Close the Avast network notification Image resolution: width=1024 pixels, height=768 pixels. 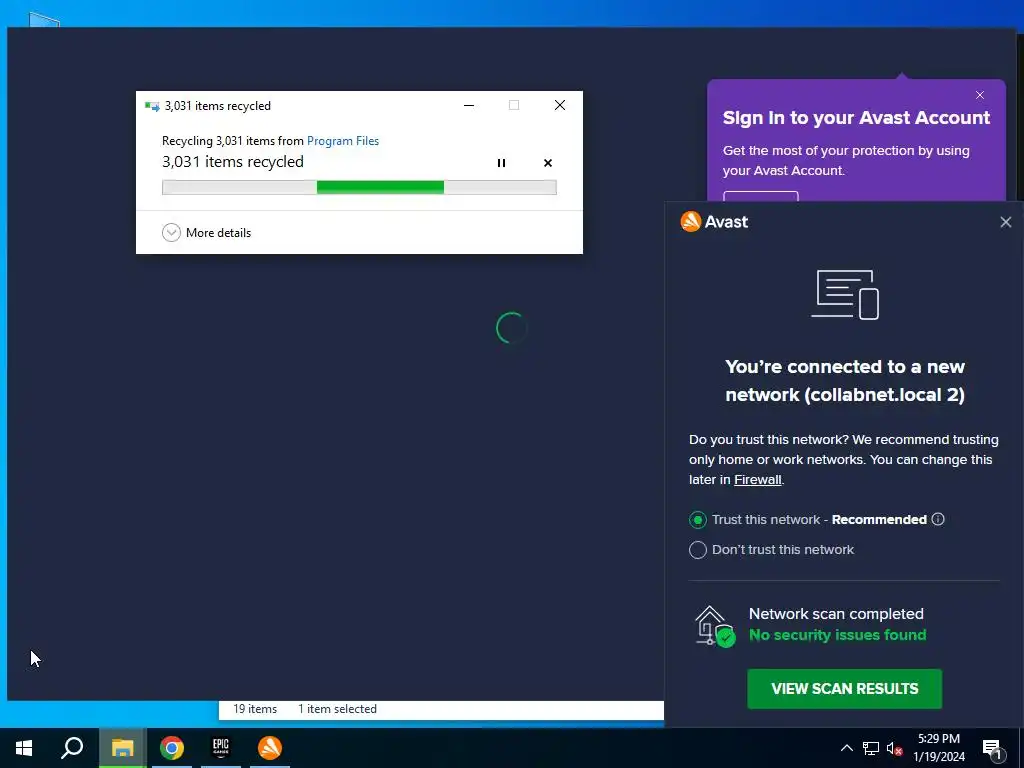(x=1006, y=222)
